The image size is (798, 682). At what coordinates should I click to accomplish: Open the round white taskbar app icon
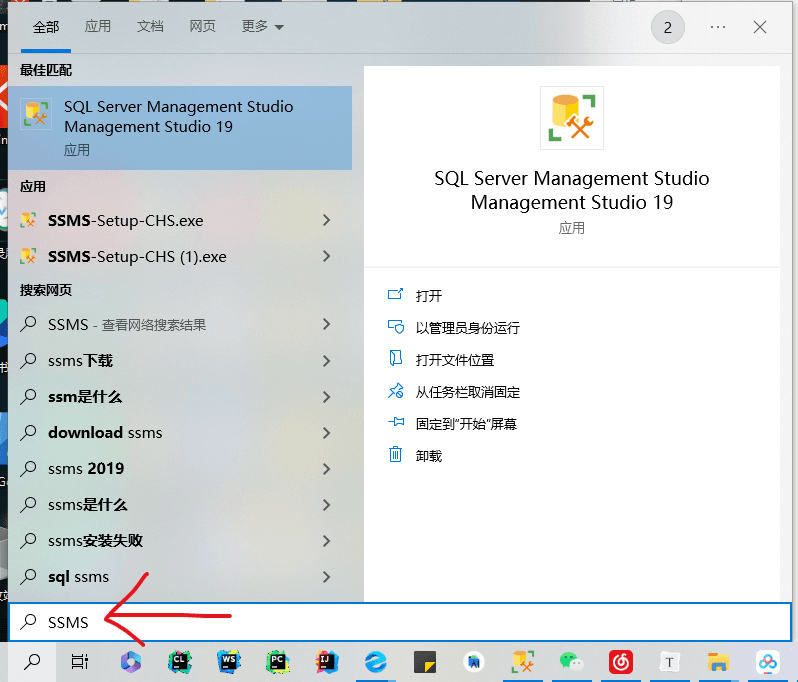474,662
